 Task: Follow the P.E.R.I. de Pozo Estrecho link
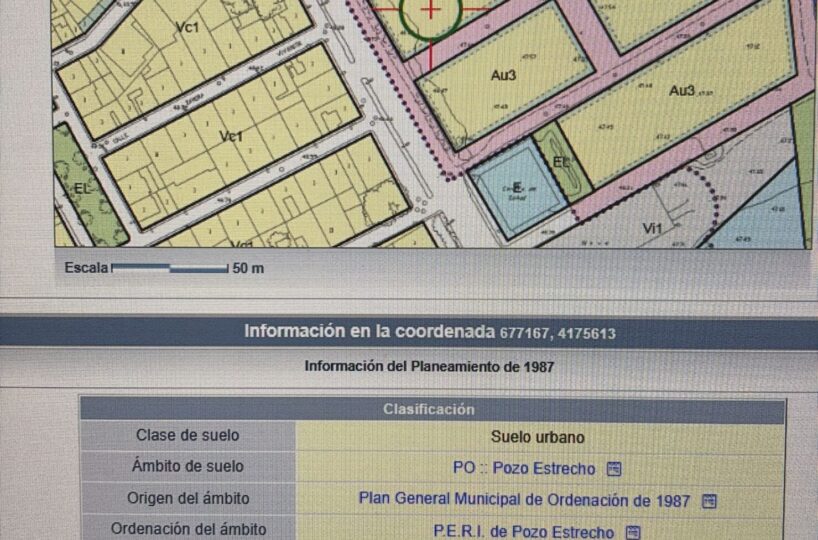coord(523,532)
